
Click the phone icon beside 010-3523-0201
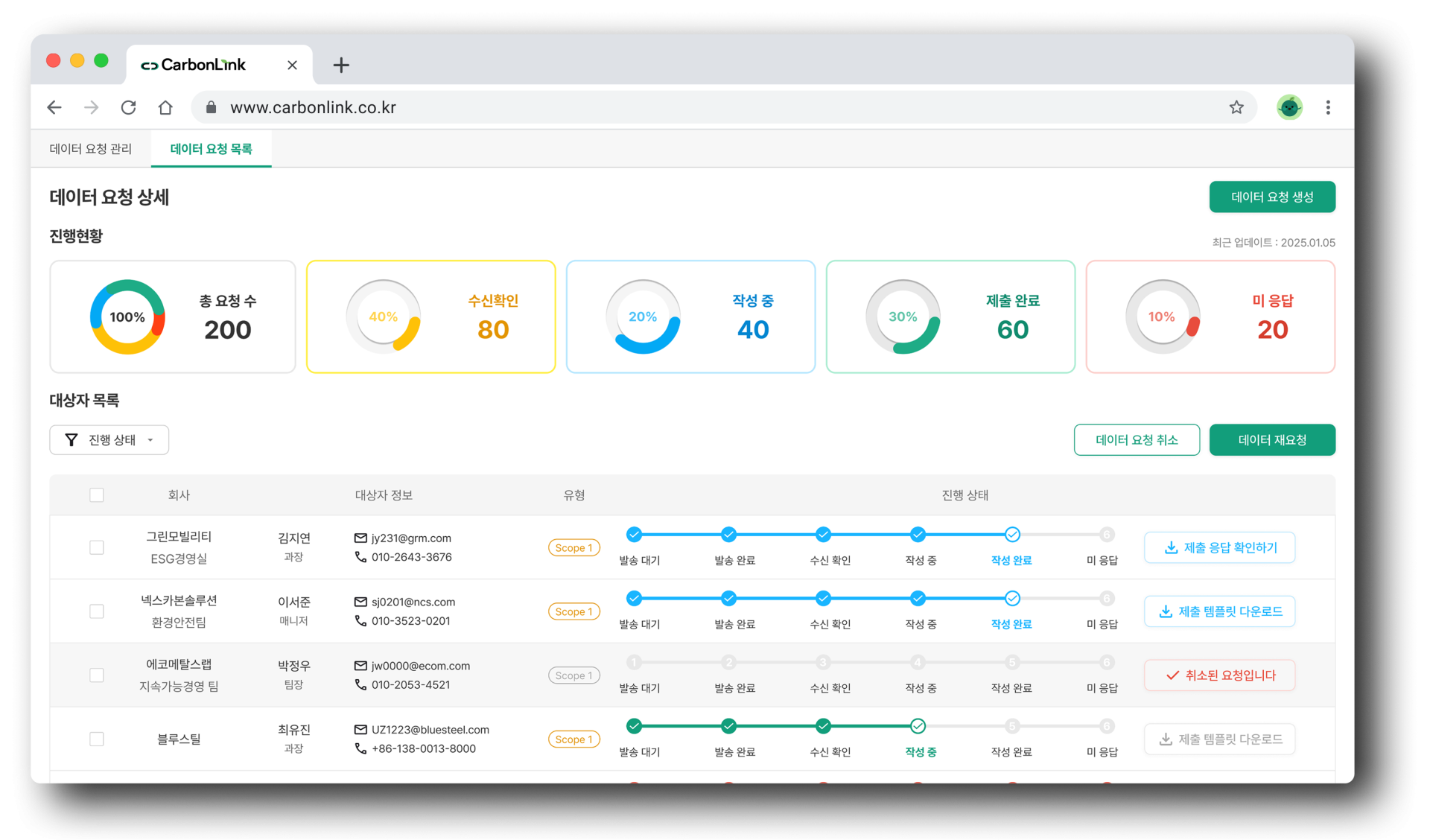[x=360, y=620]
